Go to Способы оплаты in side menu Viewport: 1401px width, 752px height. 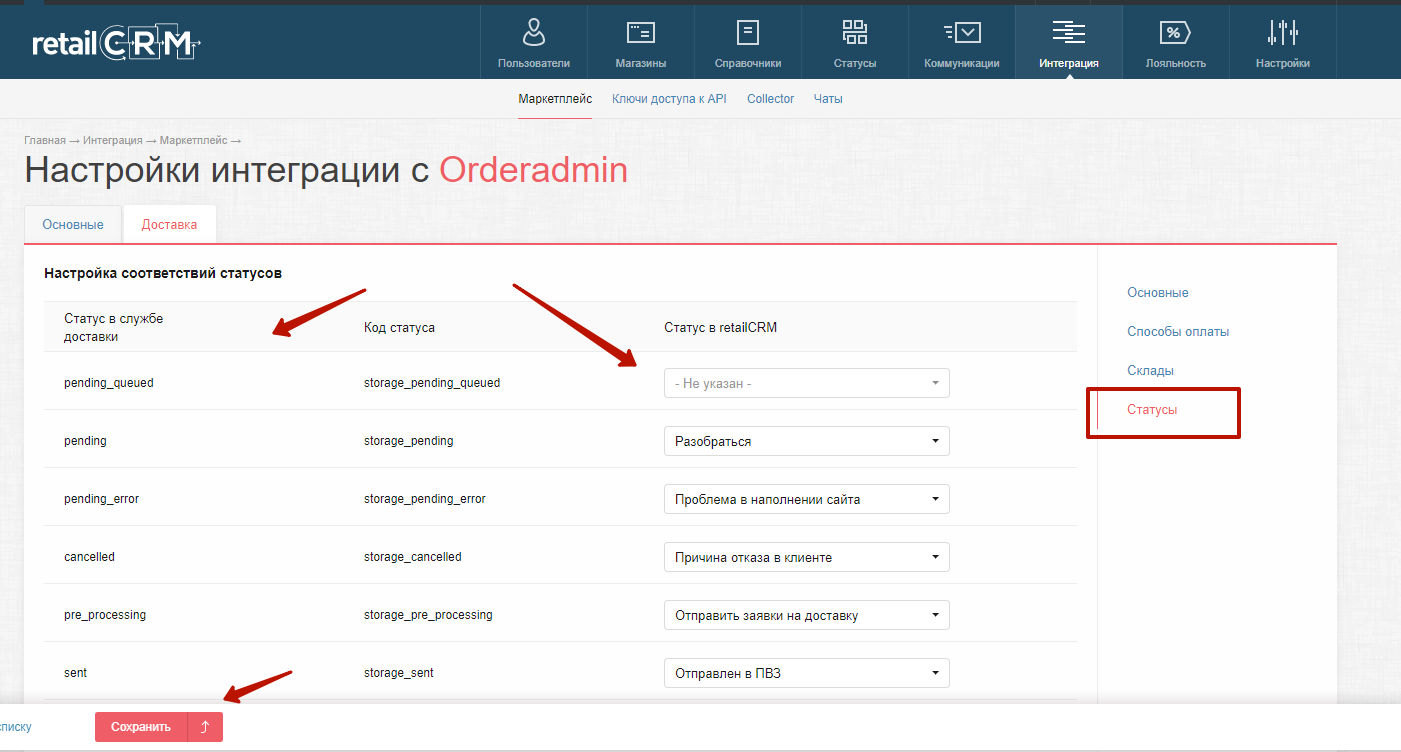pos(1178,332)
